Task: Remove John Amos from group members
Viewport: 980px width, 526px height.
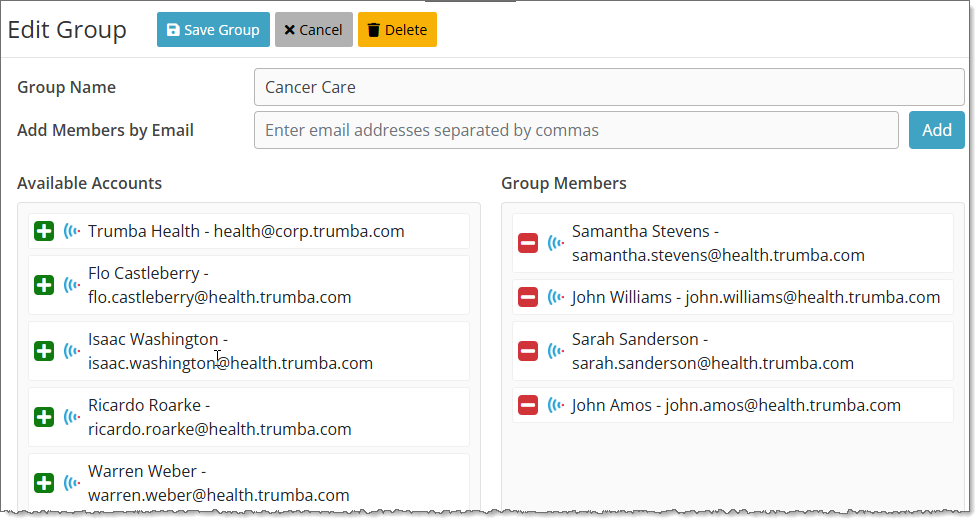Action: click(x=528, y=405)
